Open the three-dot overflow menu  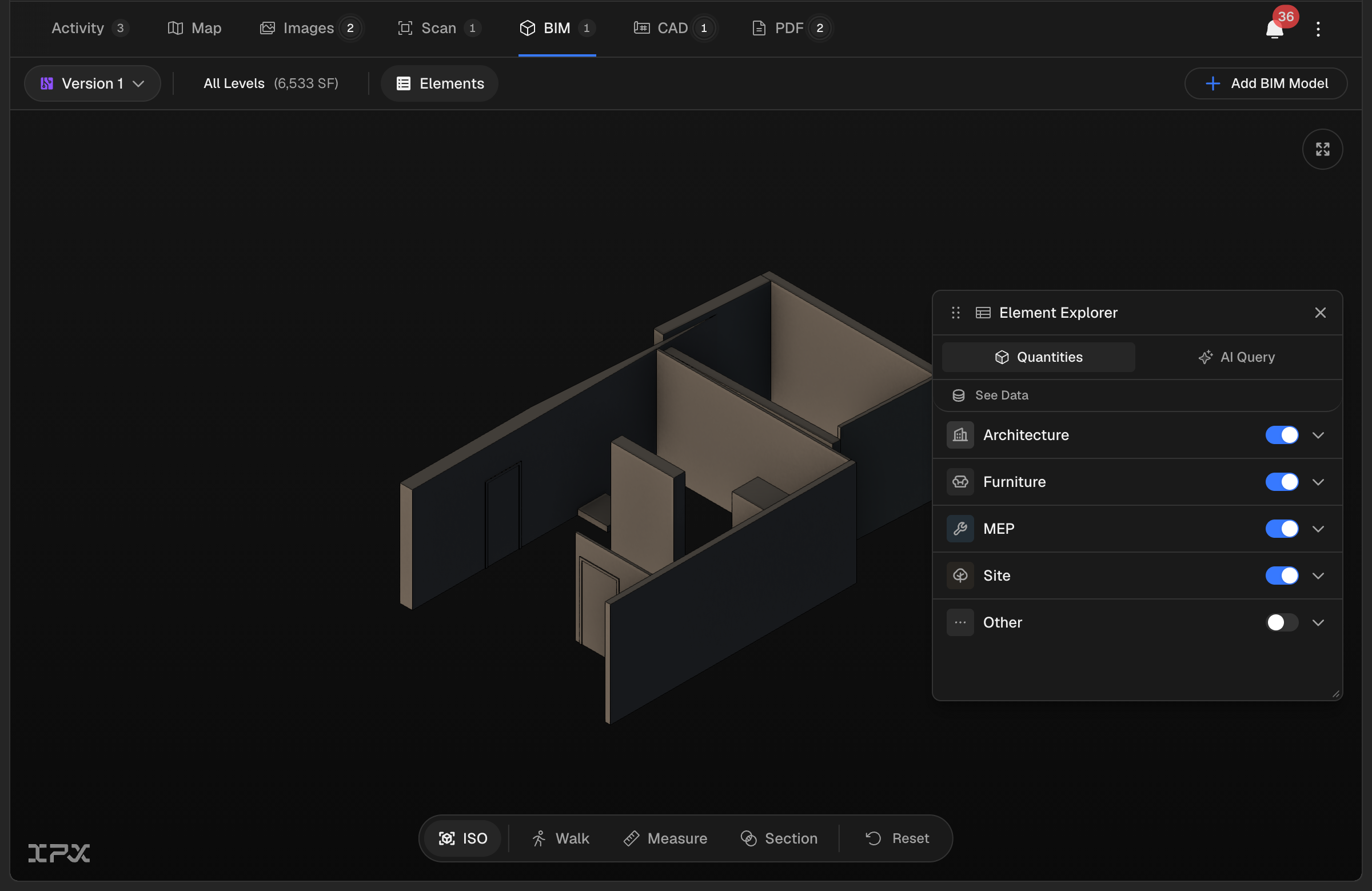tap(1318, 29)
